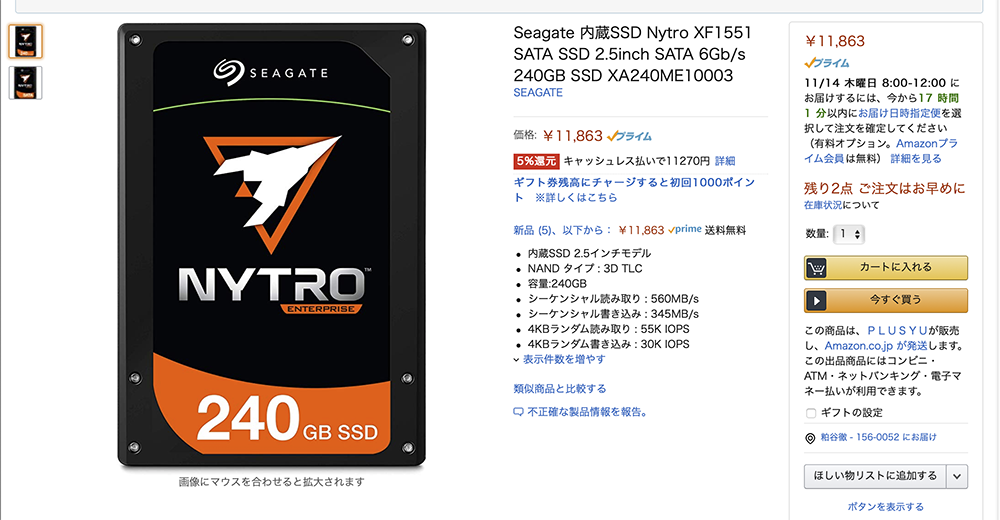Select the second Nytro product thumbnail

coord(26,83)
